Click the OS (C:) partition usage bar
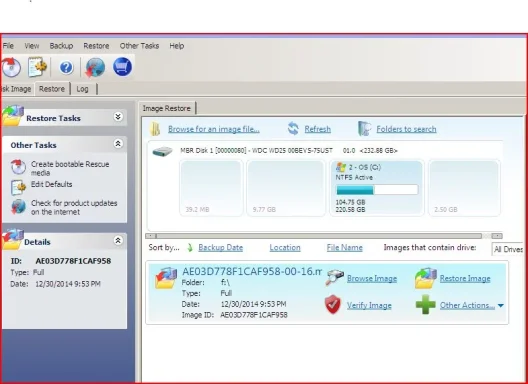The image size is (528, 384). (377, 190)
